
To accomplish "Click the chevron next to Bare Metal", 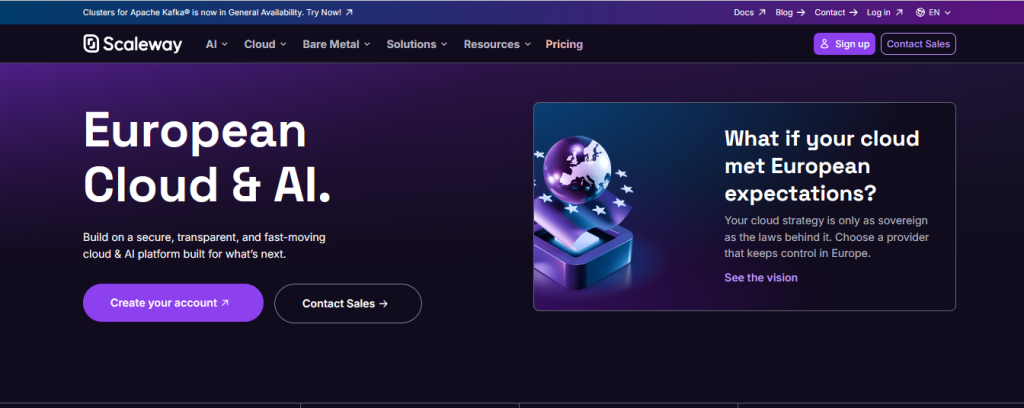I will click(367, 44).
